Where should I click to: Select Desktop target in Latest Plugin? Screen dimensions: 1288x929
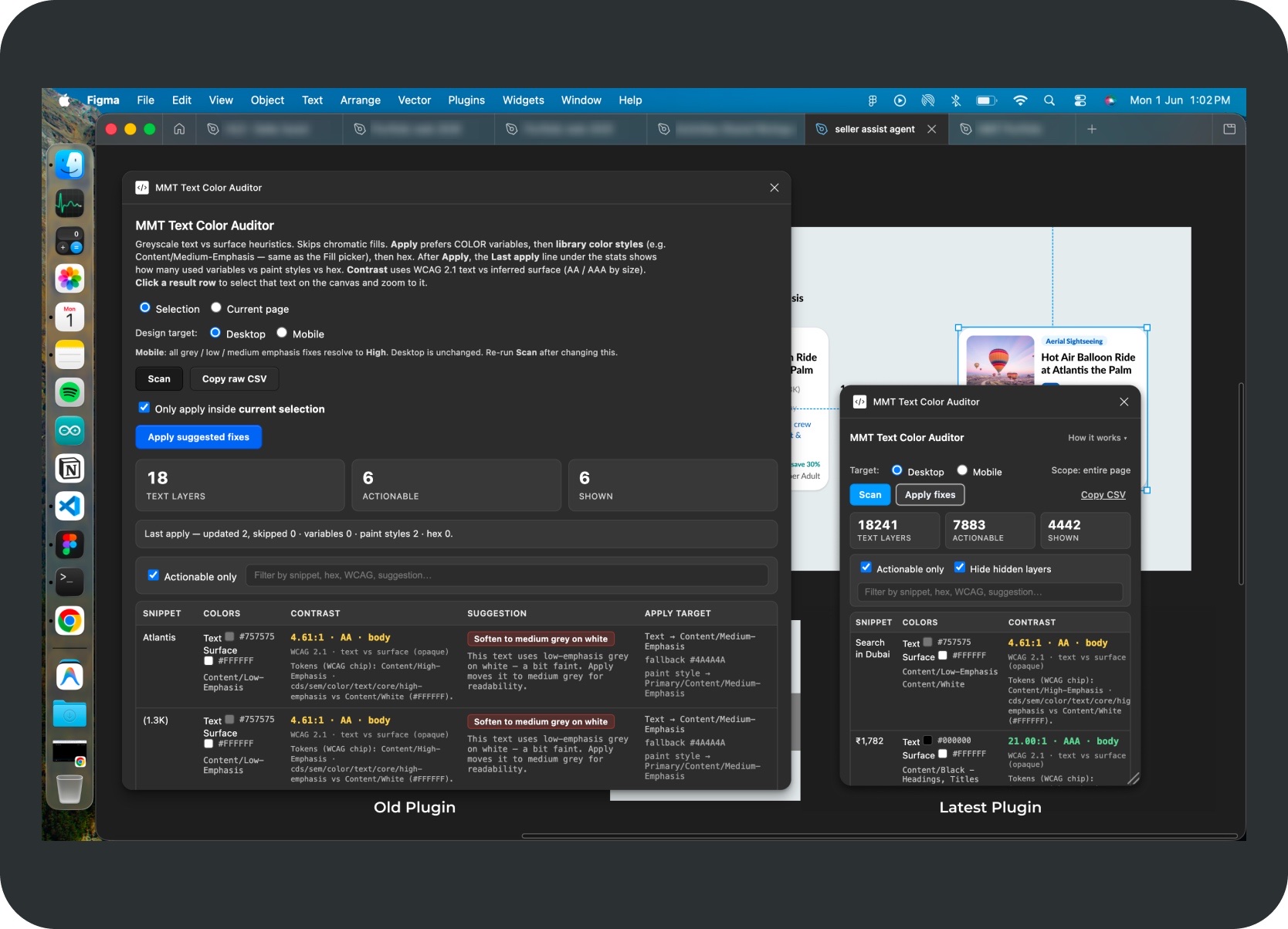(x=897, y=470)
